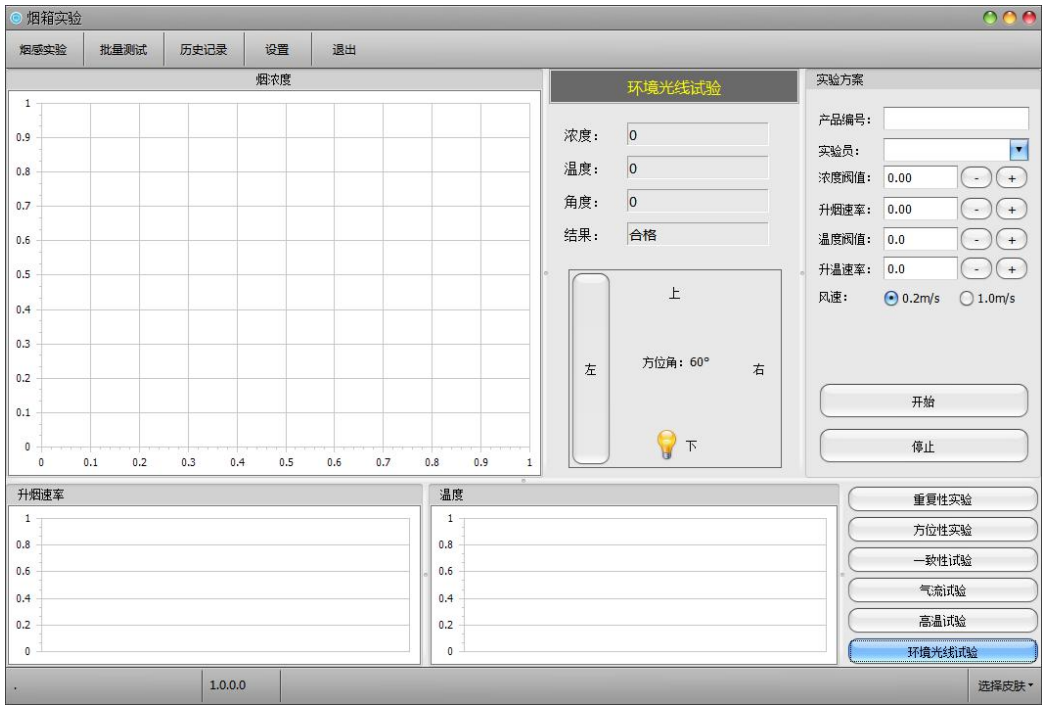The height and width of the screenshot is (711, 1049).
Task: Select the 0.2m/s wind speed option
Action: tap(891, 299)
